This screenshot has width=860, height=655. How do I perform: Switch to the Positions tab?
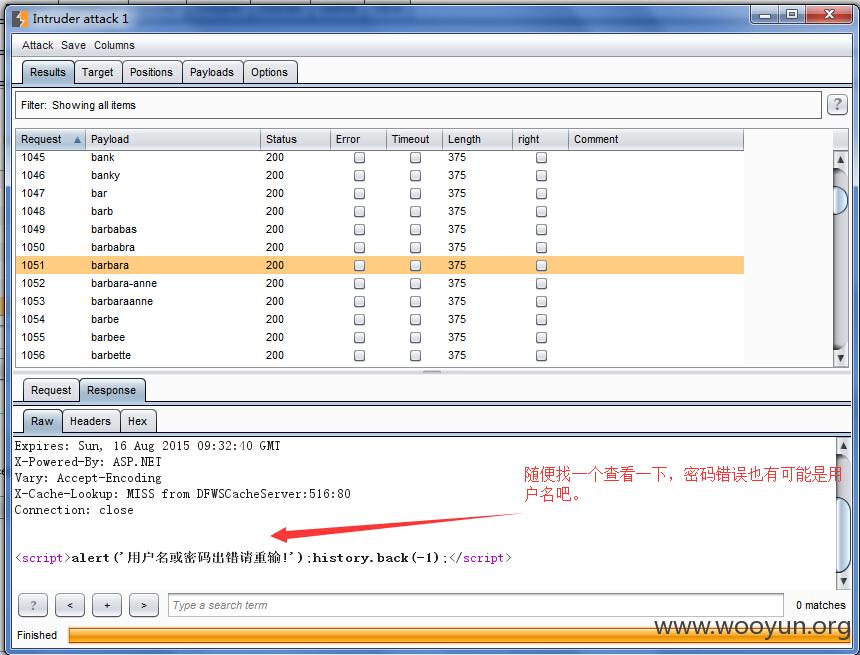coord(151,72)
